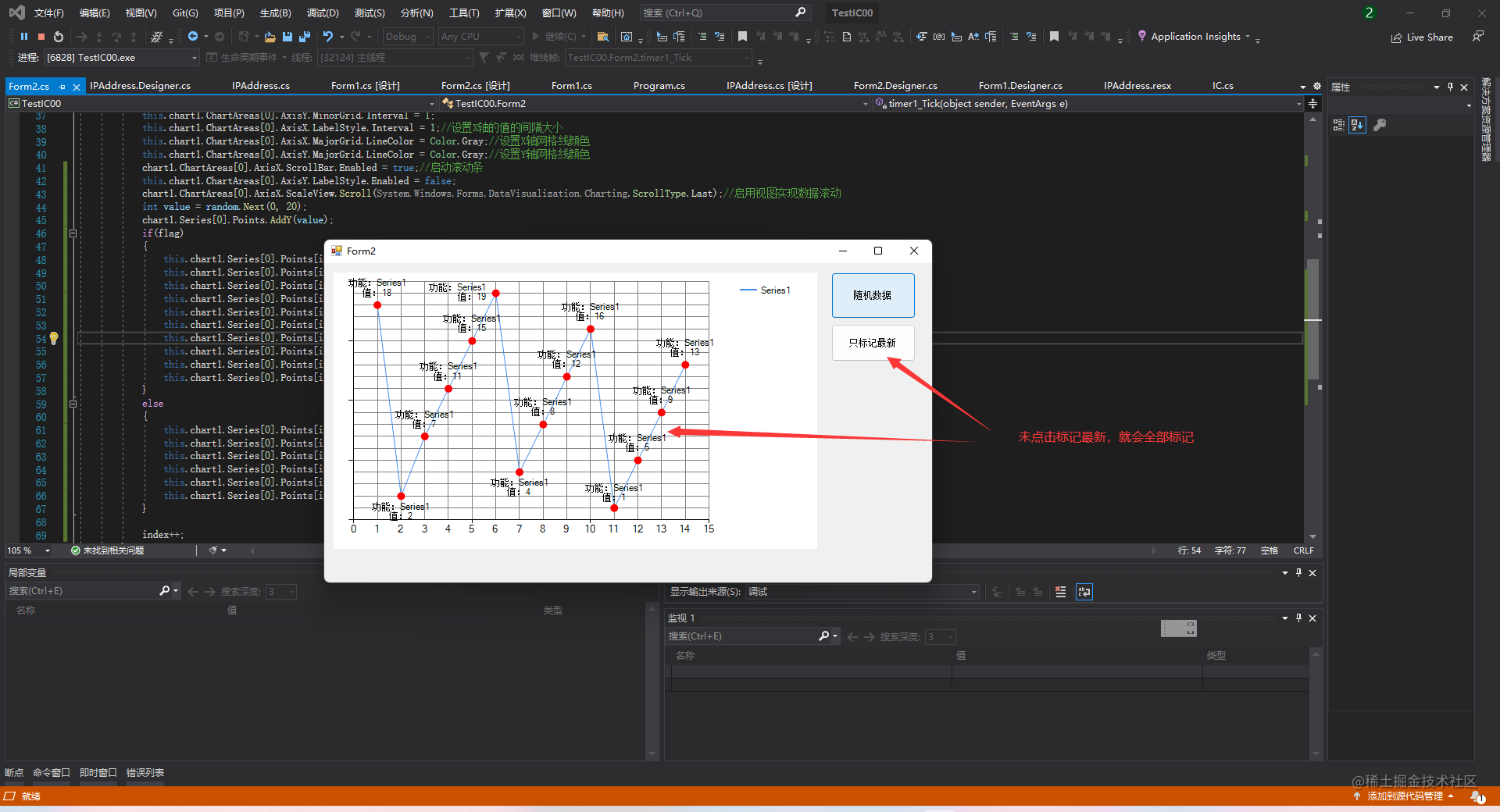Click the 未找到相关问题 status indicator
Viewport: 1500px width, 812px height.
[107, 550]
